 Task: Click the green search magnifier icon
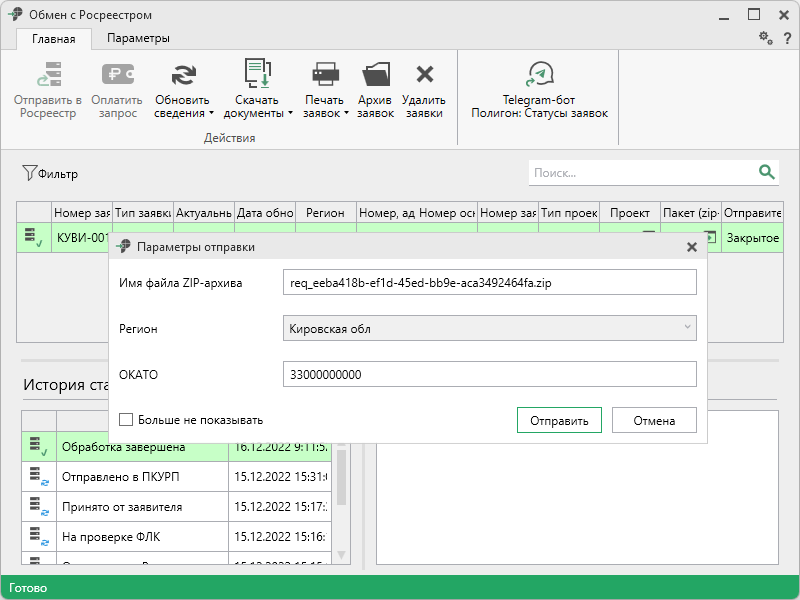coord(767,172)
